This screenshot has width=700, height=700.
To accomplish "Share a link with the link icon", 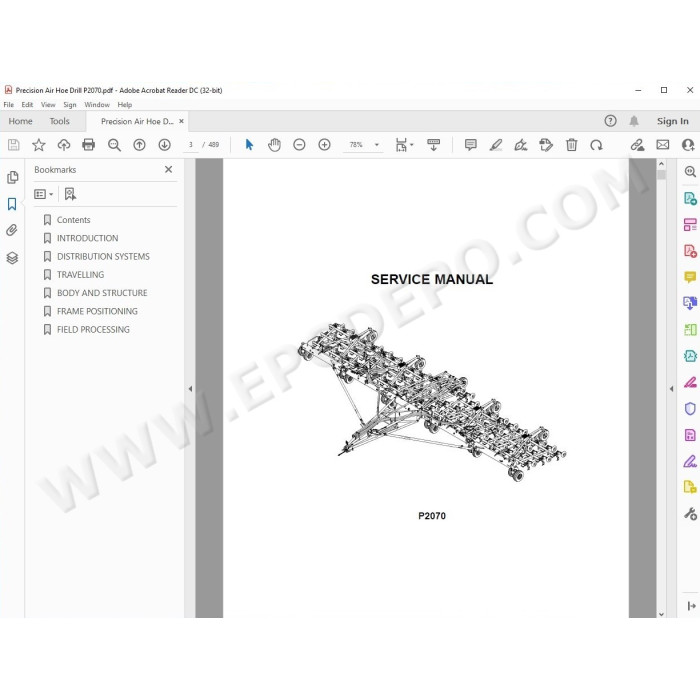I will (638, 145).
